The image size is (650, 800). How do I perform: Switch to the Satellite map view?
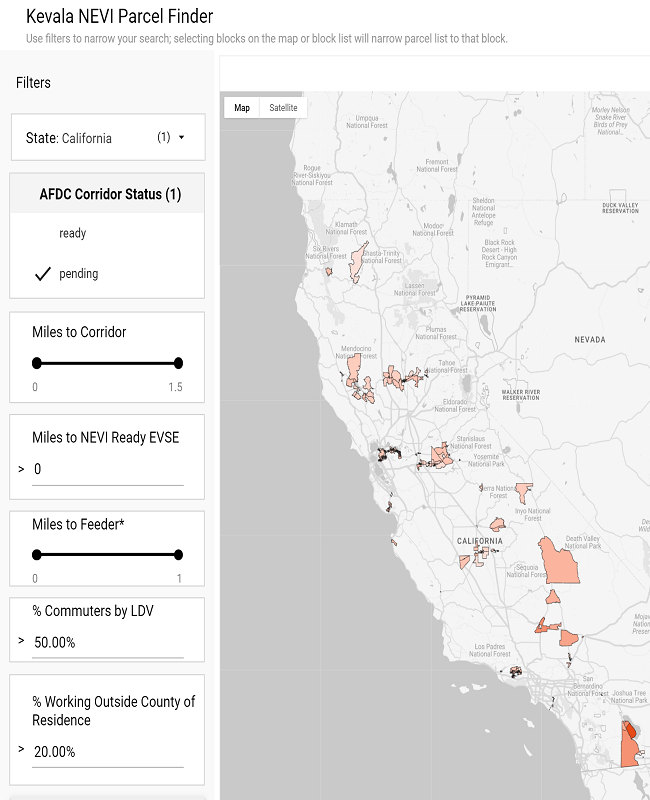coord(283,108)
